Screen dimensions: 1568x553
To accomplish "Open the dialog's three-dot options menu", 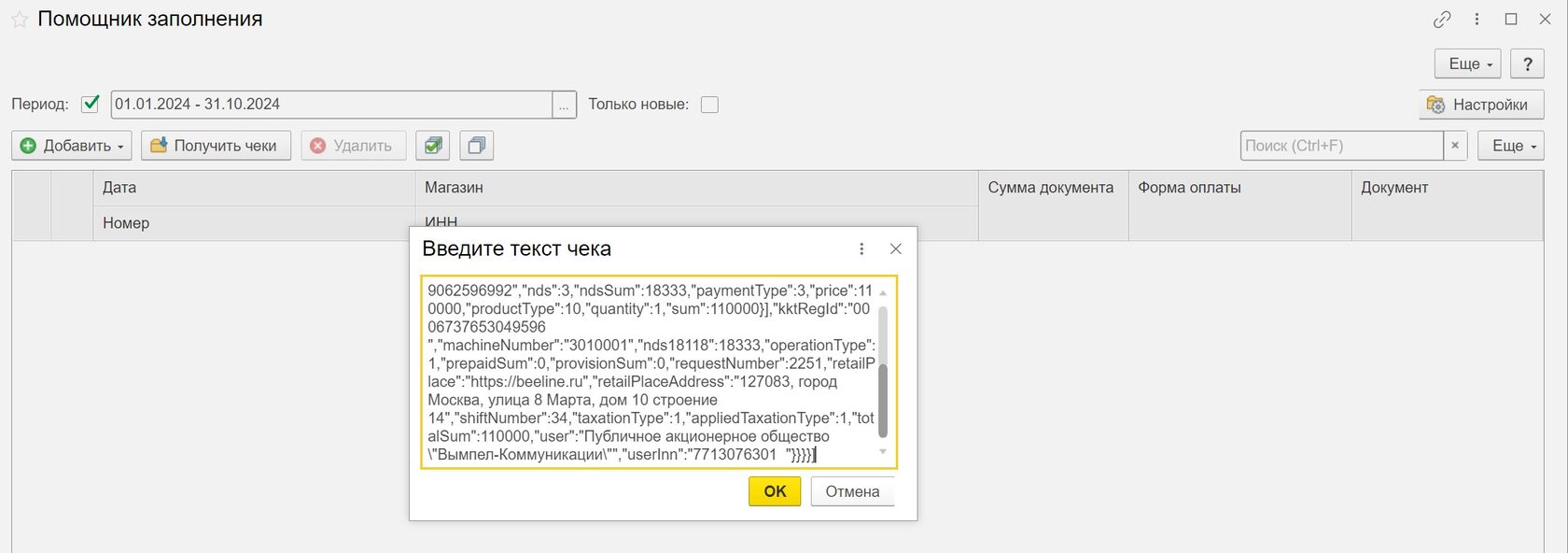I will pyautogui.click(x=861, y=248).
